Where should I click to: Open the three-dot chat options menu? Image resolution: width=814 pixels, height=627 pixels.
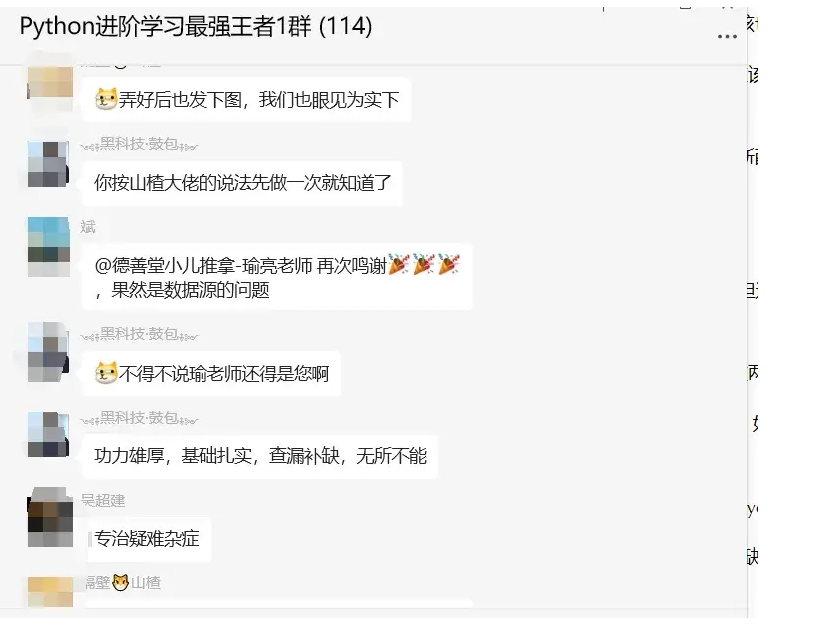pos(727,36)
